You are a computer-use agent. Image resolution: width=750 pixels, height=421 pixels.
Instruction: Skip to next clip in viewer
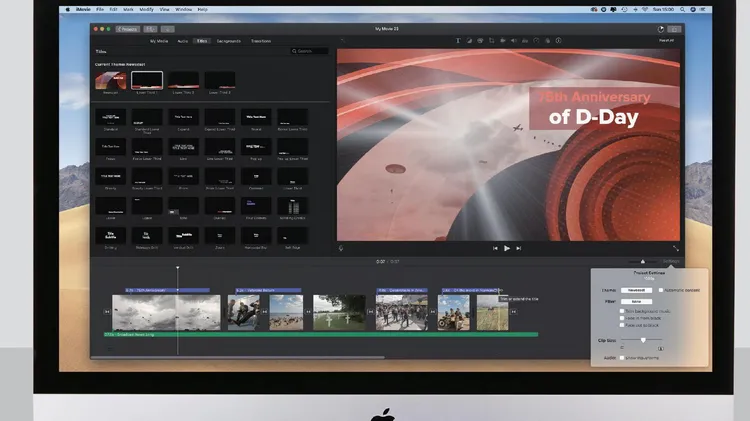(x=518, y=248)
